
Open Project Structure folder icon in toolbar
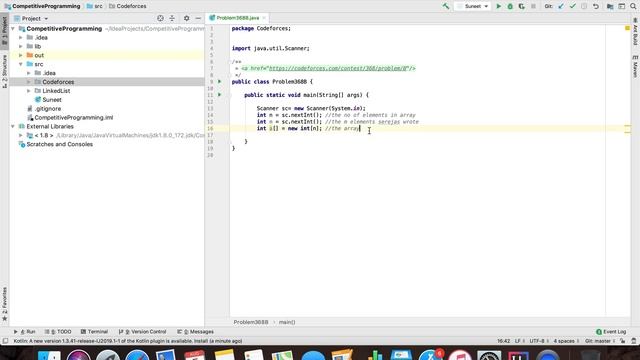(x=610, y=6)
